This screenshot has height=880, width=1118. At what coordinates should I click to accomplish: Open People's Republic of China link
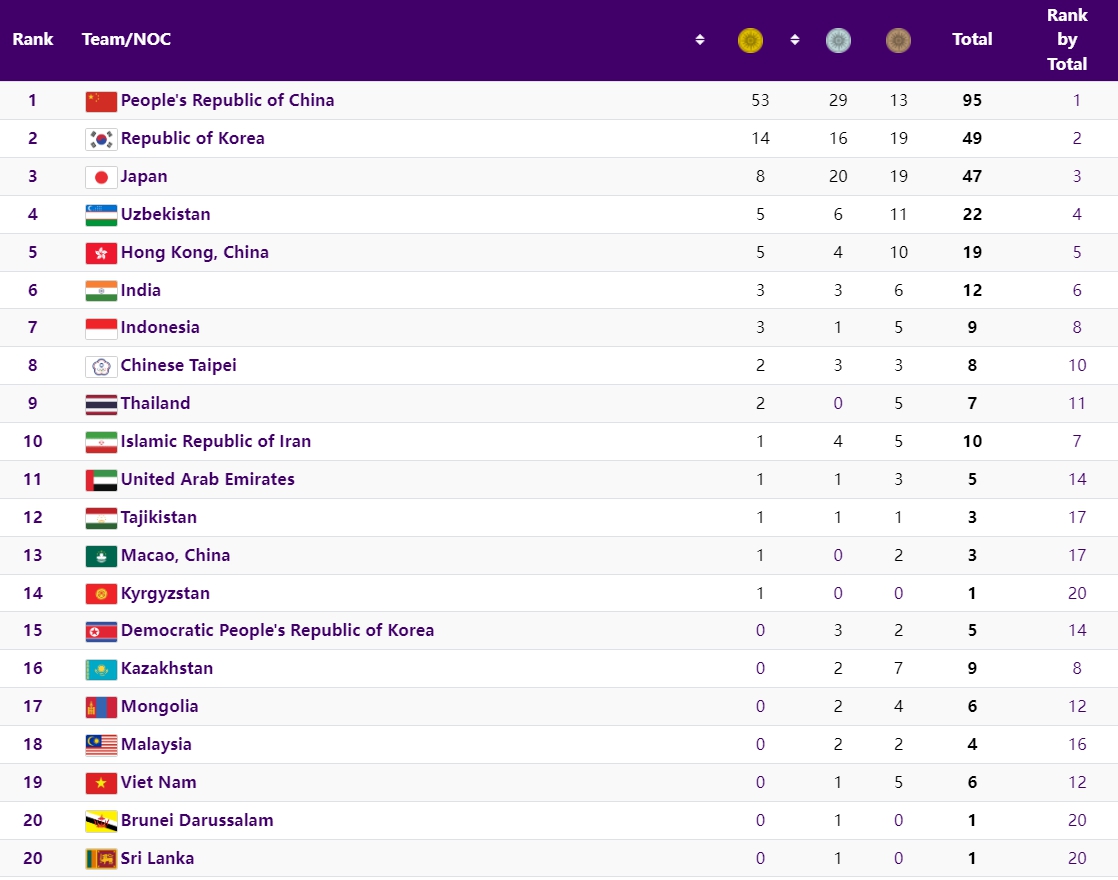[227, 100]
